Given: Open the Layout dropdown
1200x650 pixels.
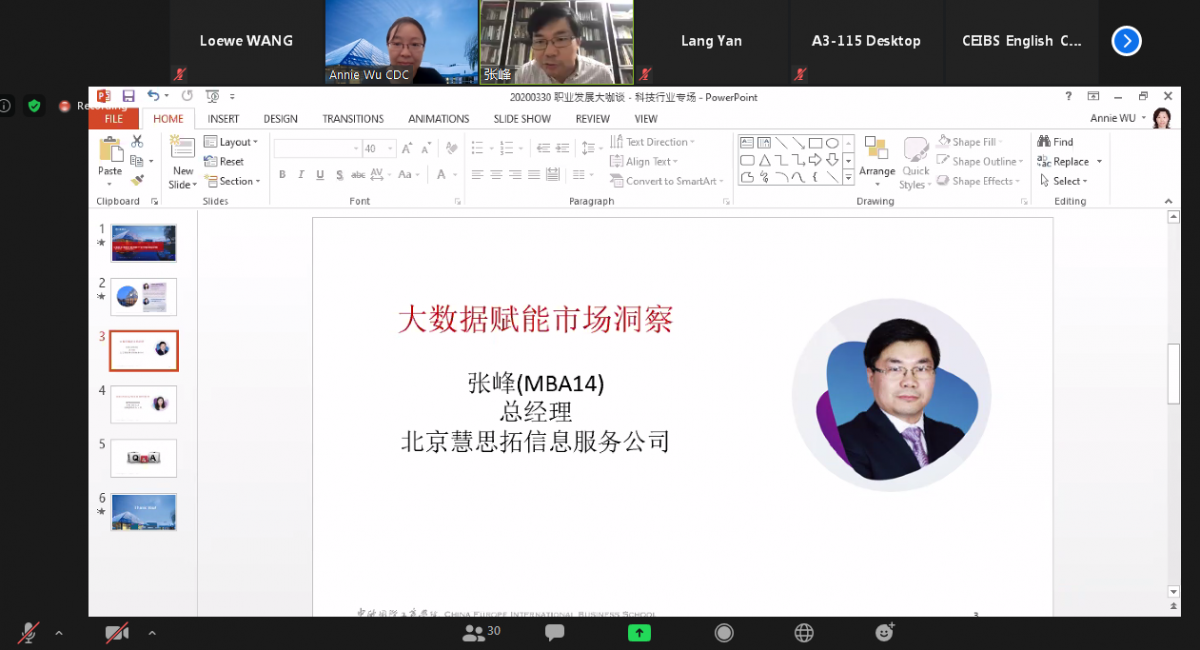Looking at the screenshot, I should click(x=231, y=142).
